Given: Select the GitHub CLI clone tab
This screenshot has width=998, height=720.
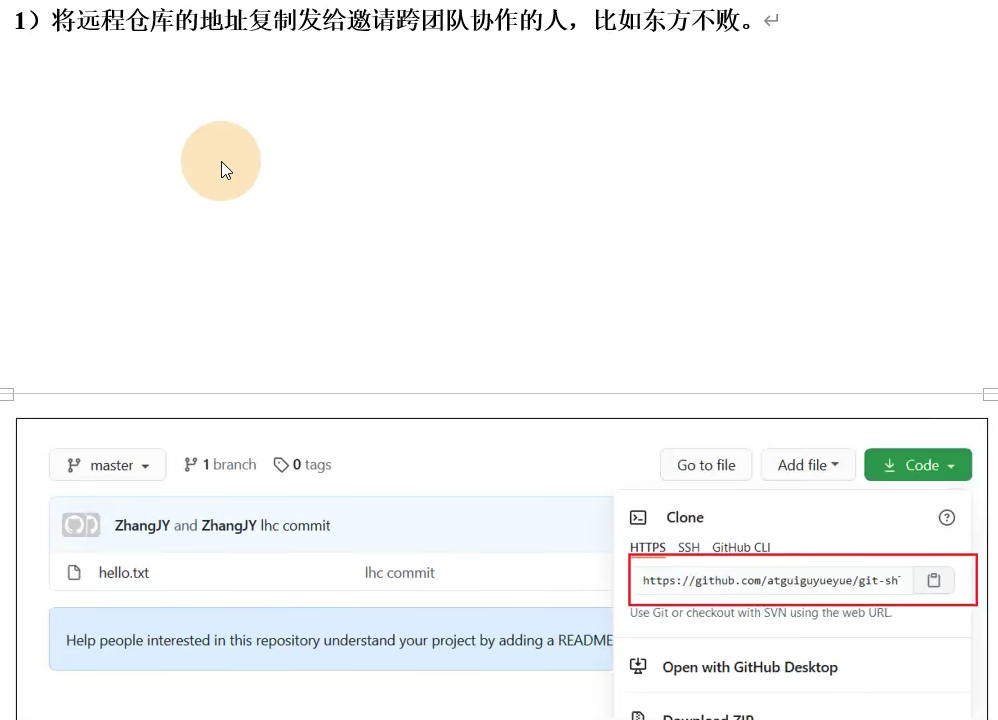Looking at the screenshot, I should point(741,547).
